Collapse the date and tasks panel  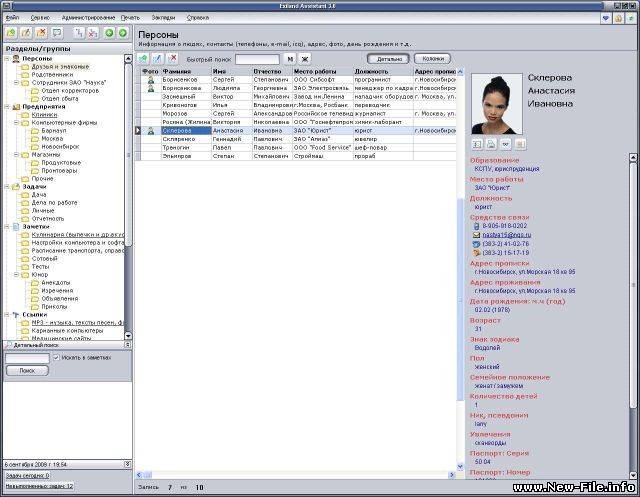tap(126, 466)
